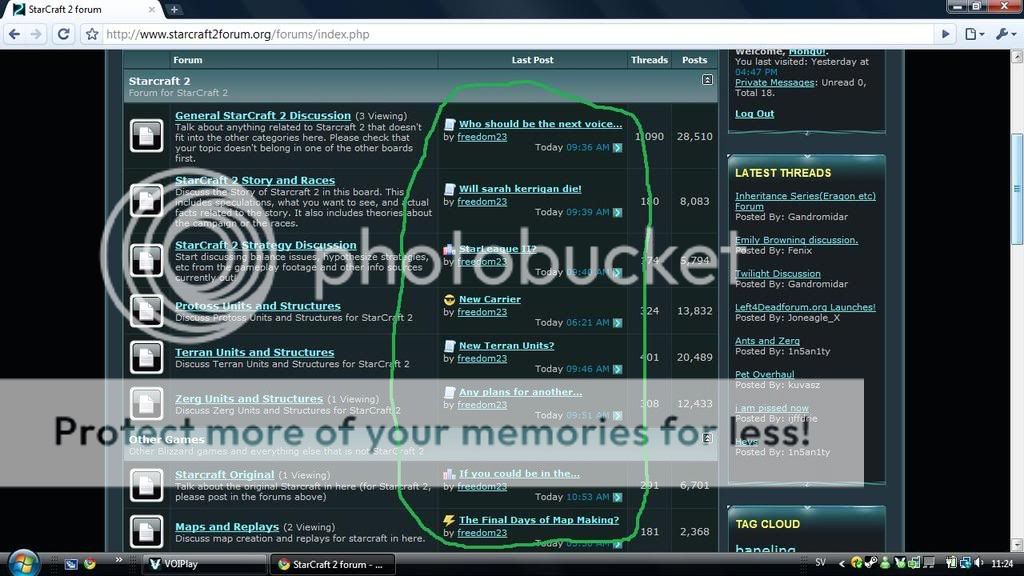Open the Terran Units and Structures forum
Image resolution: width=1024 pixels, height=576 pixels.
(254, 352)
